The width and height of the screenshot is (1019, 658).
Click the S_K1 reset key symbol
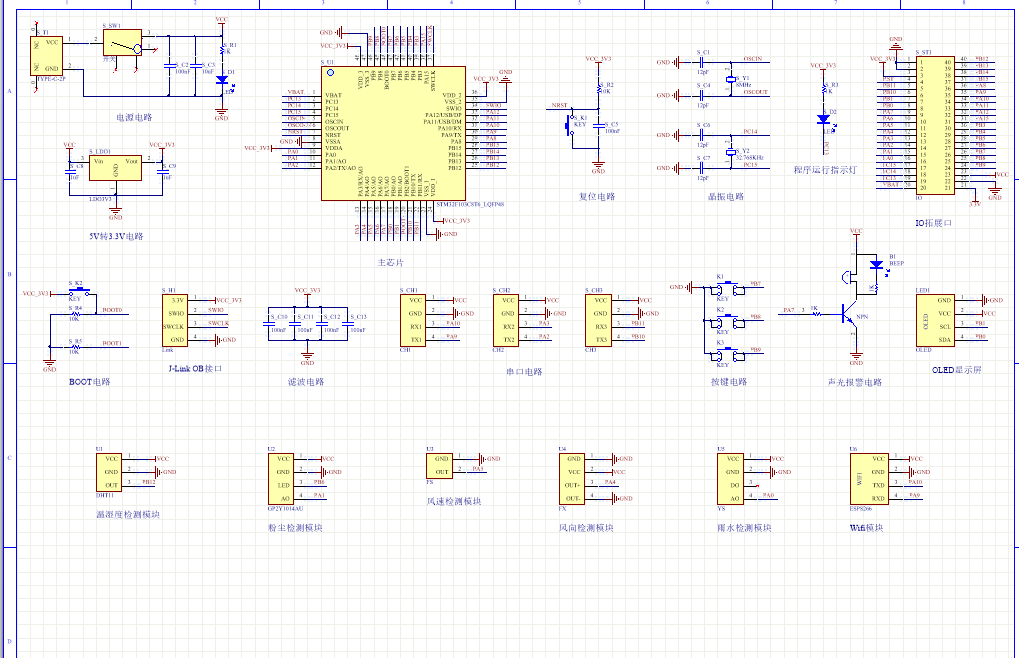click(567, 128)
